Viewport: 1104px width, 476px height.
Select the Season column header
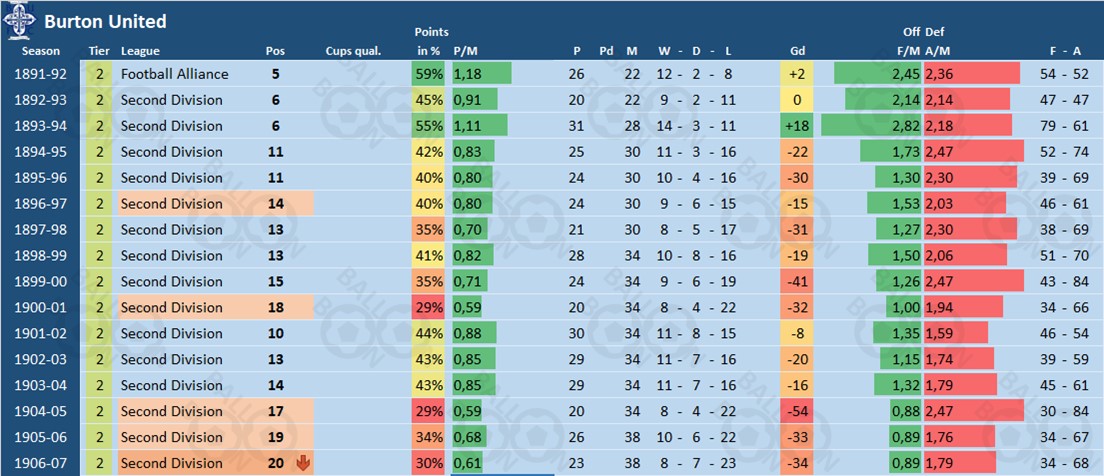41,51
